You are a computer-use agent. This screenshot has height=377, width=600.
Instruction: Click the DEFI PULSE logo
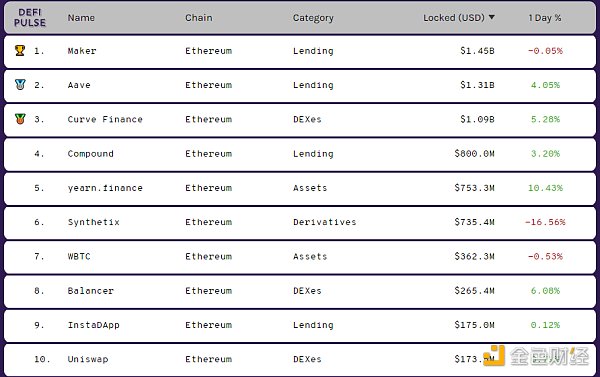[30, 18]
